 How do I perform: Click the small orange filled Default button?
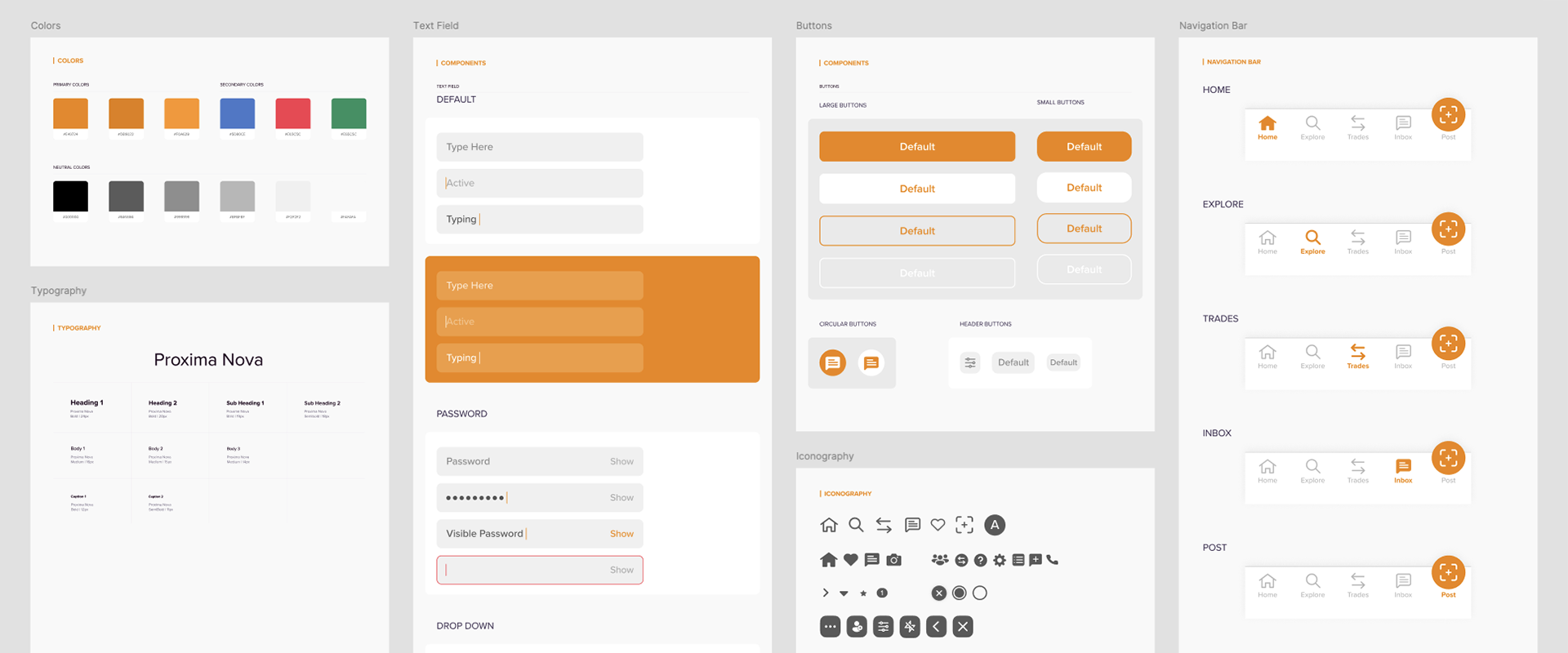coord(1084,146)
